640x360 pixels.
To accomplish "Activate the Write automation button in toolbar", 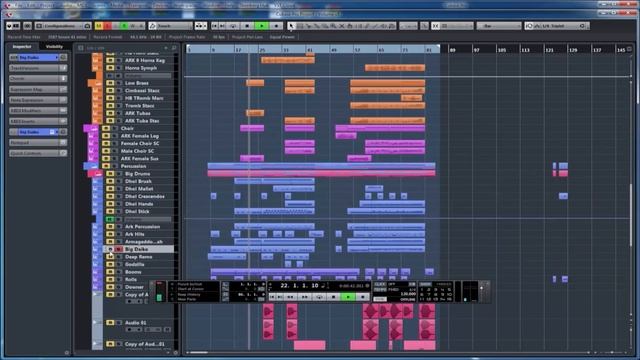I will click(x=133, y=26).
